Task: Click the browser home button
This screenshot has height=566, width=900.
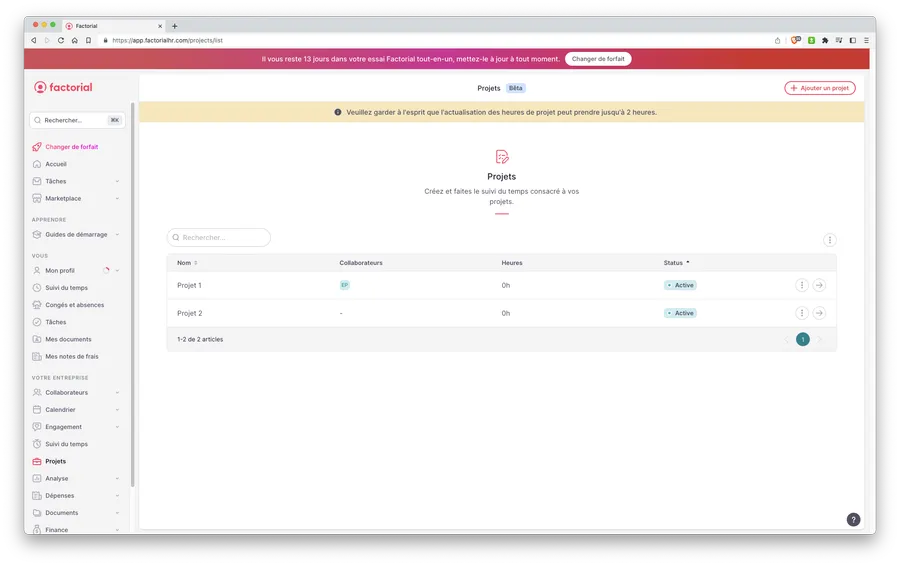Action: 75,41
